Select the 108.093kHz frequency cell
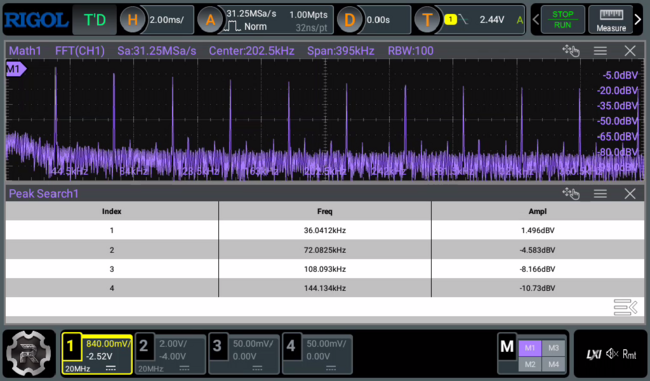 tap(325, 269)
